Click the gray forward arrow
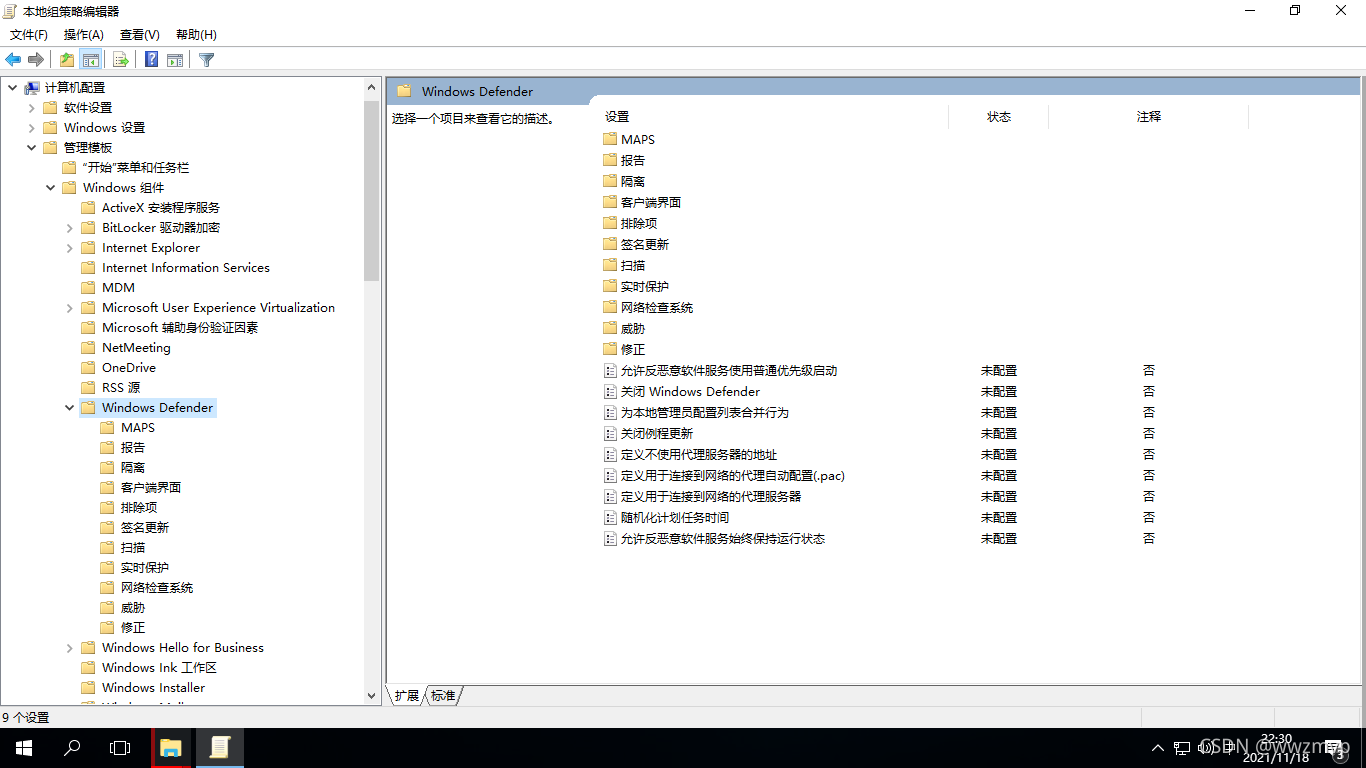 click(x=36, y=60)
